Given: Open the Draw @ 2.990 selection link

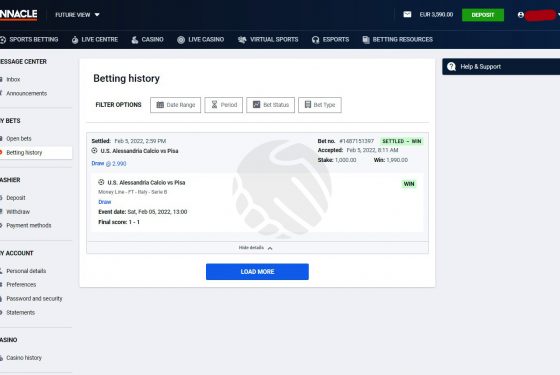Looking at the screenshot, I should click(x=109, y=164).
